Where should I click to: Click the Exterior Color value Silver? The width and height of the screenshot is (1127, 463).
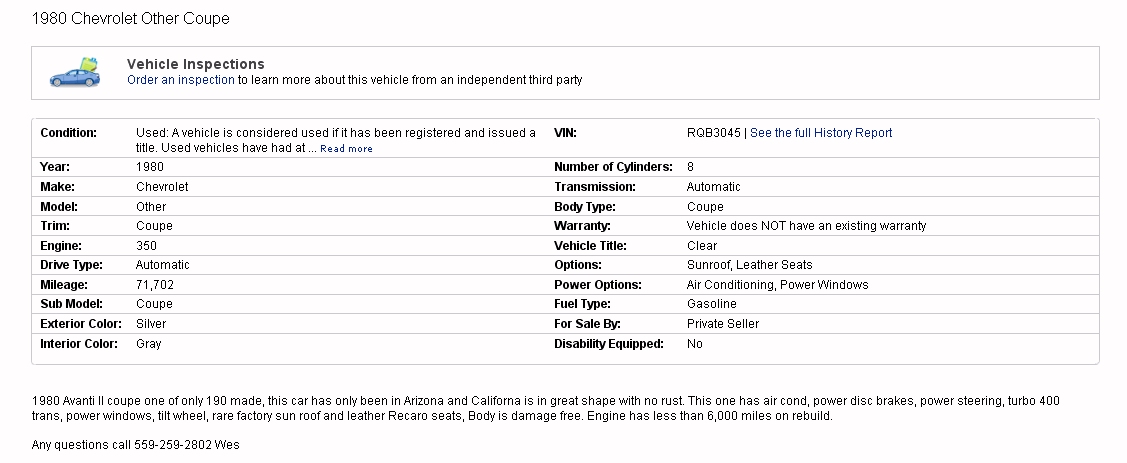tap(151, 324)
